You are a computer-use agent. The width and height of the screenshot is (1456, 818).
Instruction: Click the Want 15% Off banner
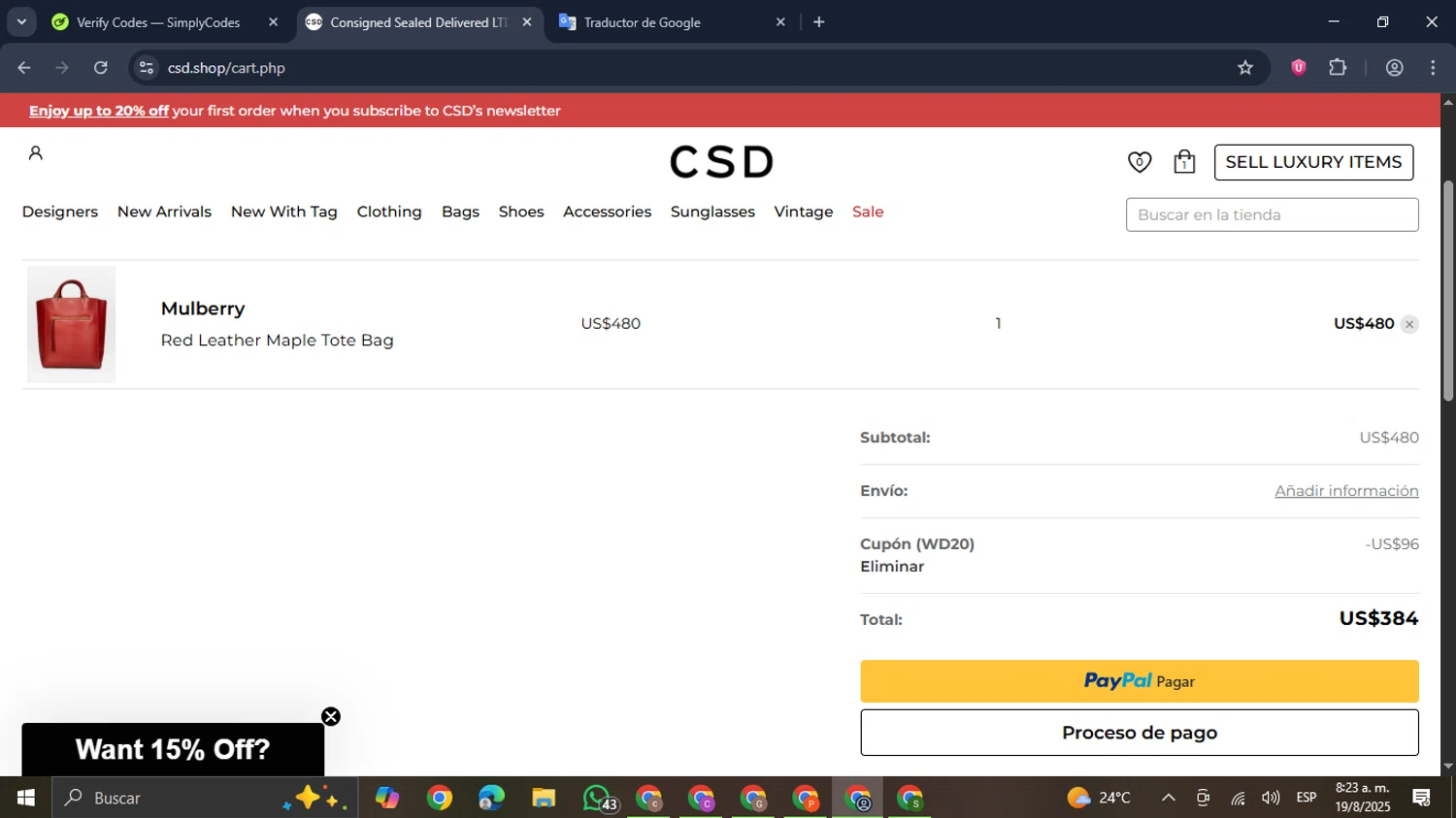click(x=173, y=749)
